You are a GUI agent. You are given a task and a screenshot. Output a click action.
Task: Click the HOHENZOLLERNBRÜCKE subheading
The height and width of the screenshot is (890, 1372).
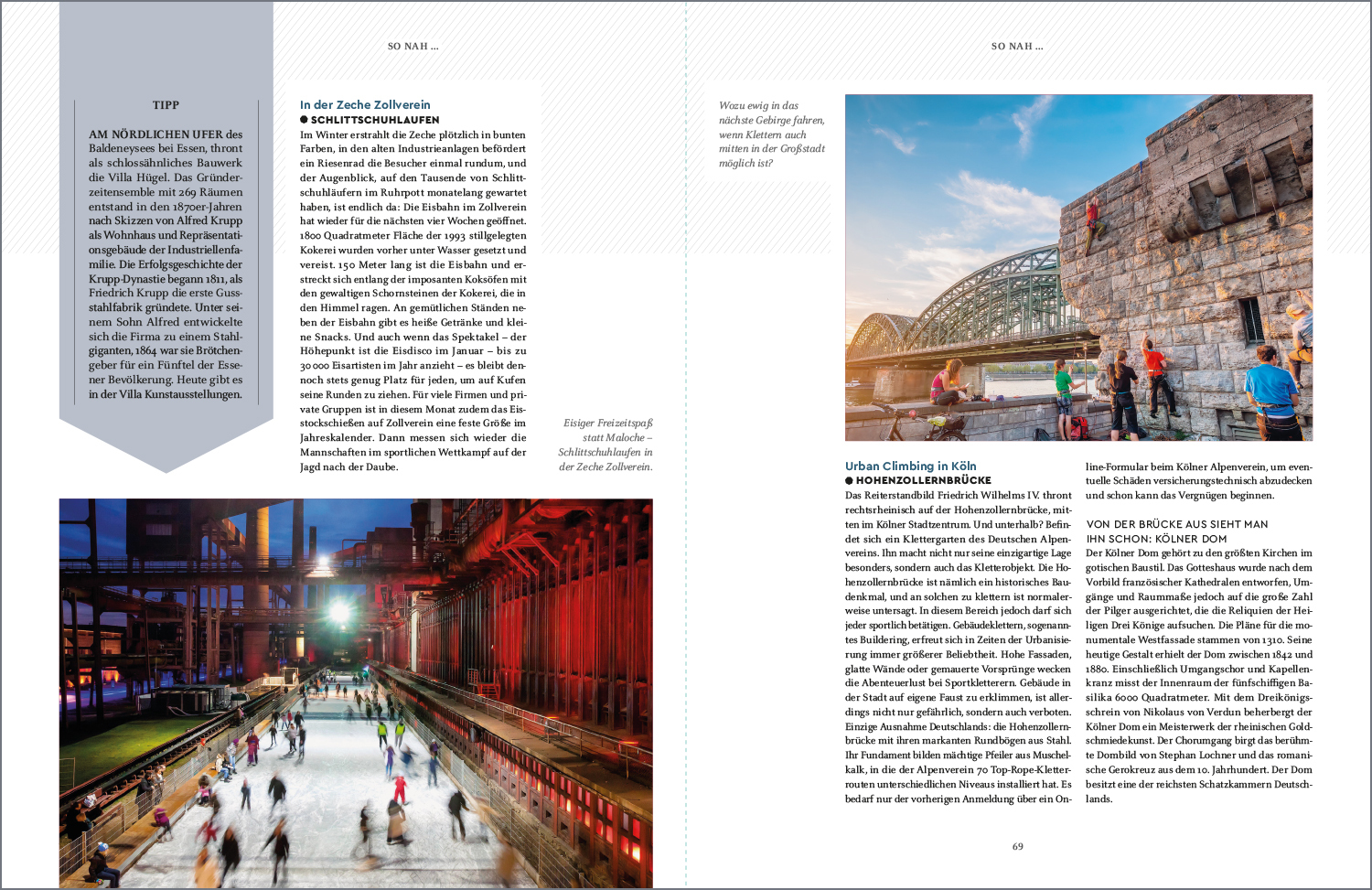923,480
